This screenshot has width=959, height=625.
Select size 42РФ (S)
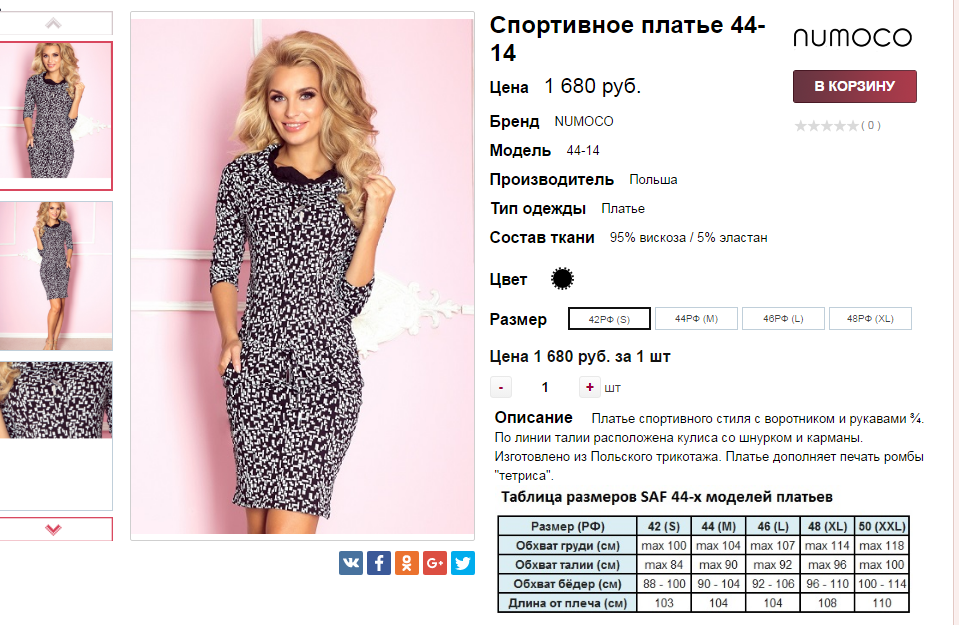[x=609, y=319]
